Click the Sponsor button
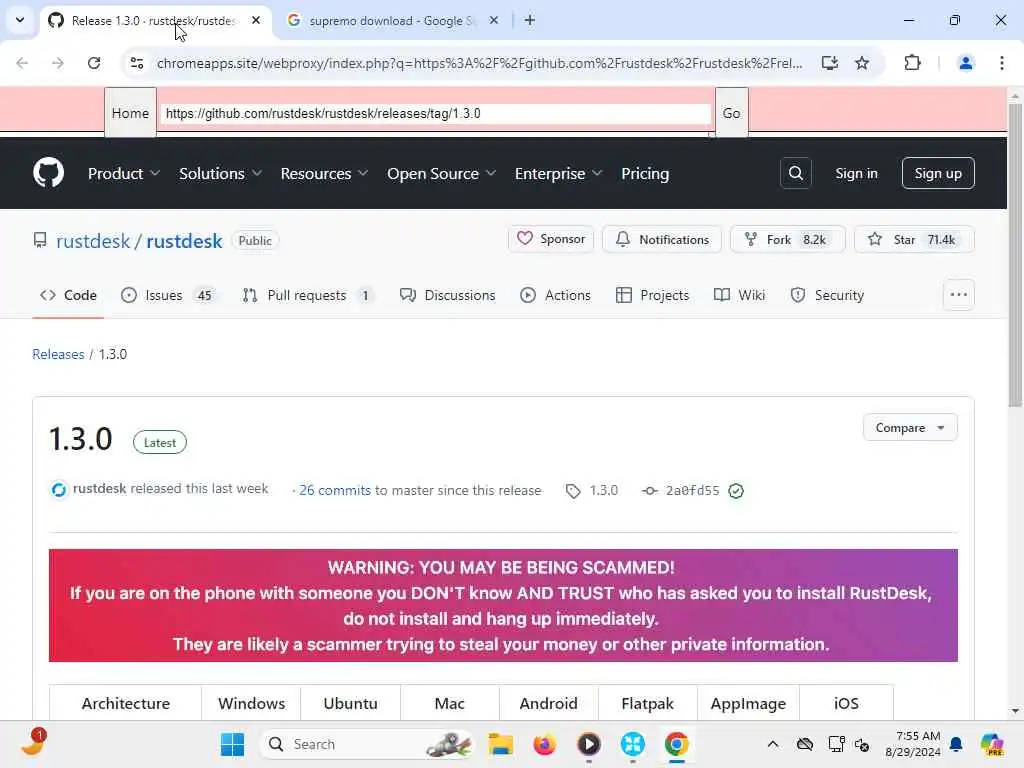Image resolution: width=1024 pixels, height=768 pixels. coord(551,239)
